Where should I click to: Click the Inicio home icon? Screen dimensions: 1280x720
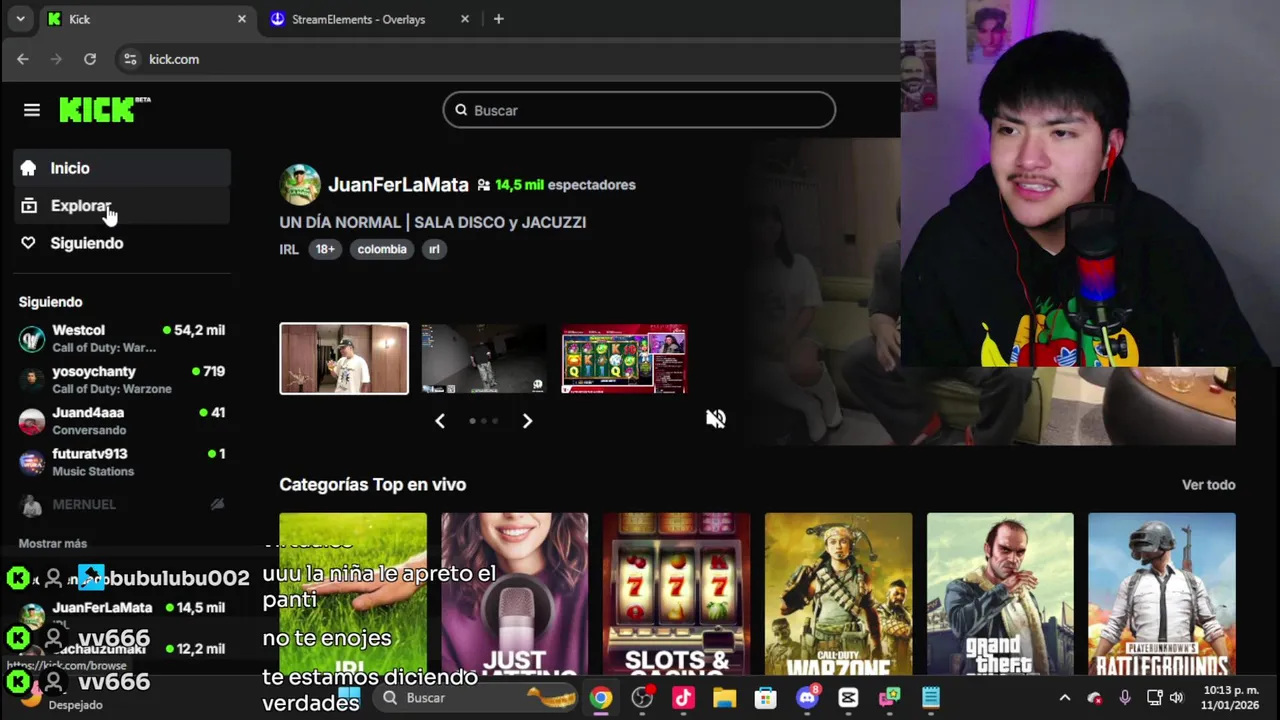pyautogui.click(x=28, y=168)
